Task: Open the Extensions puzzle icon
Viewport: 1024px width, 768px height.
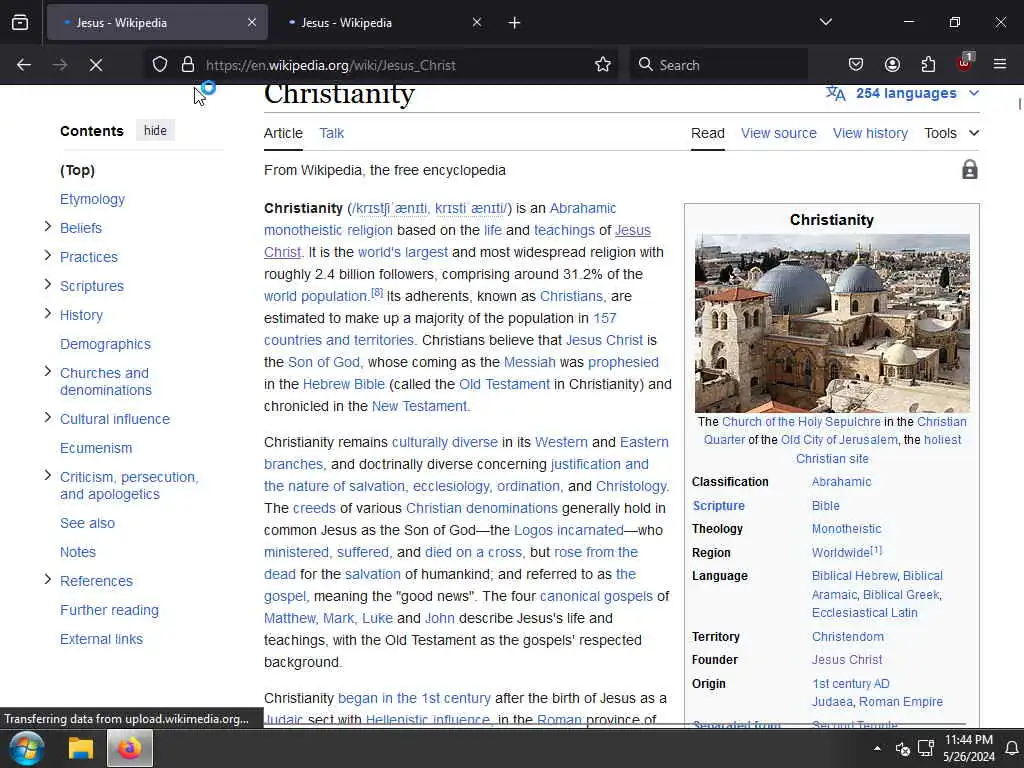Action: point(928,64)
